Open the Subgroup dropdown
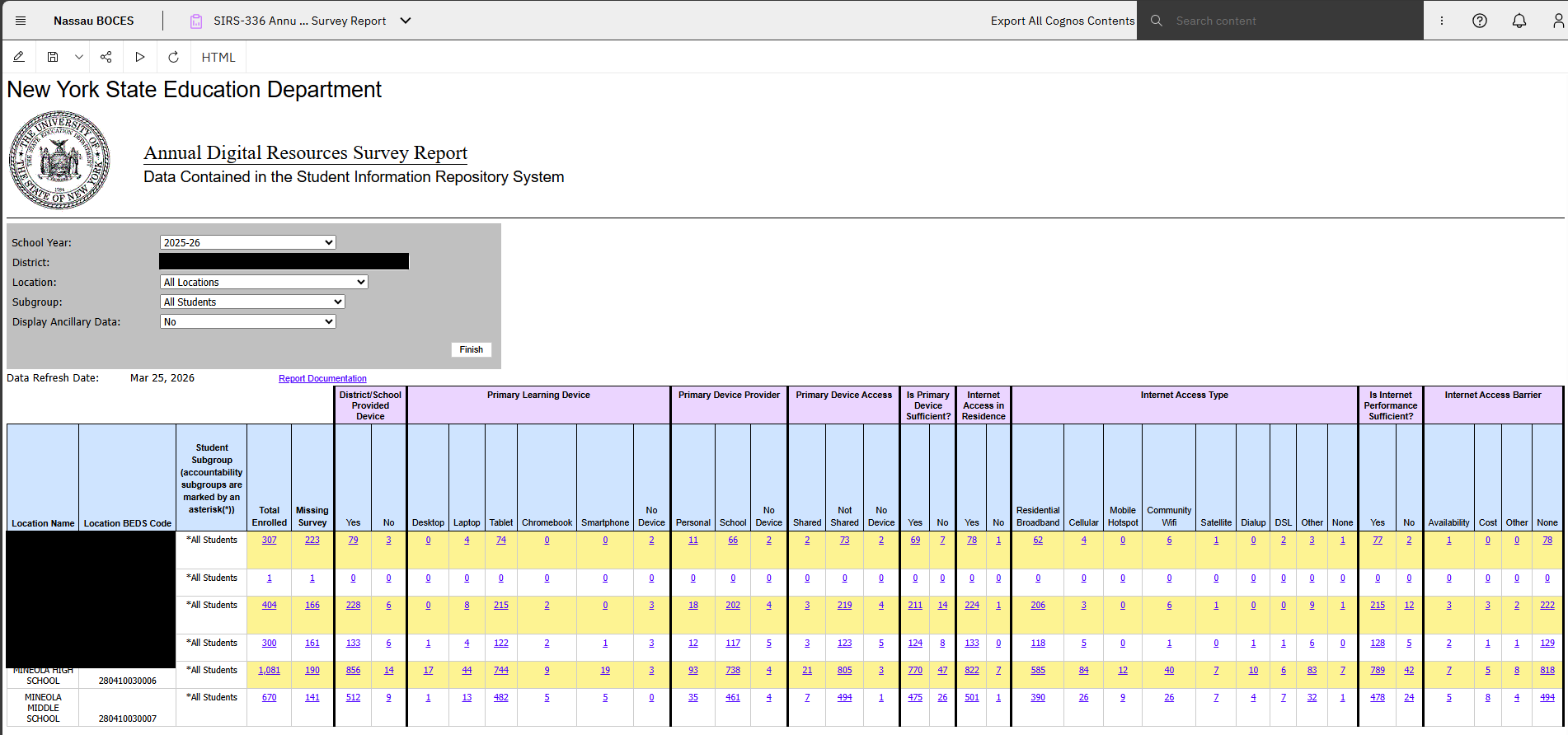The height and width of the screenshot is (735, 1568). [x=252, y=302]
